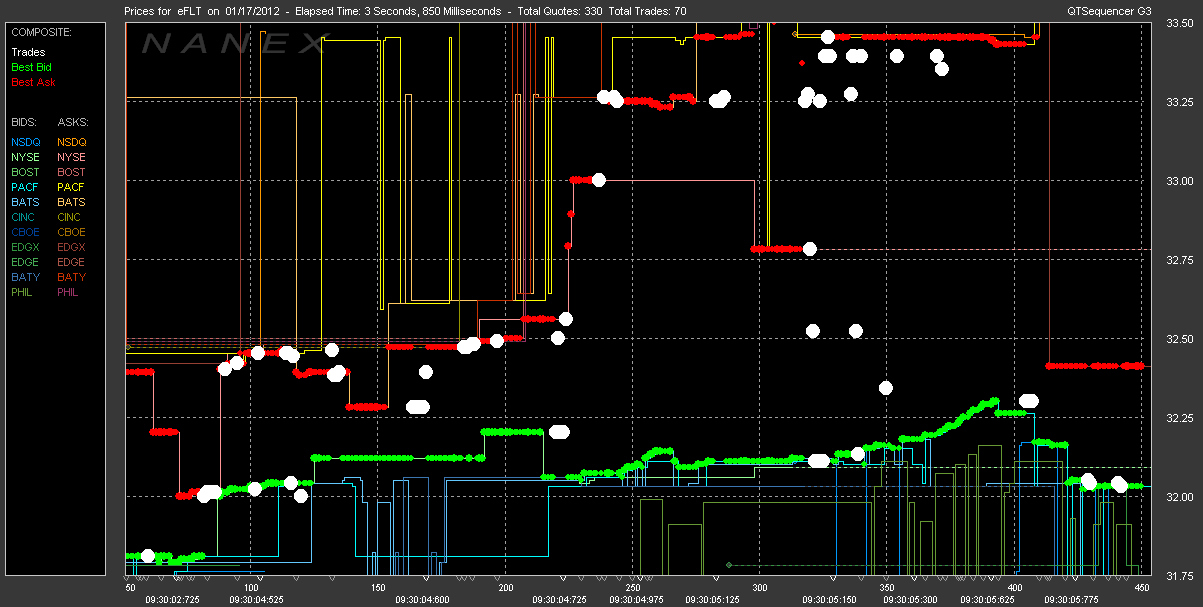Click the 33.50 price axis label
The width and height of the screenshot is (1203, 607).
(x=1179, y=25)
